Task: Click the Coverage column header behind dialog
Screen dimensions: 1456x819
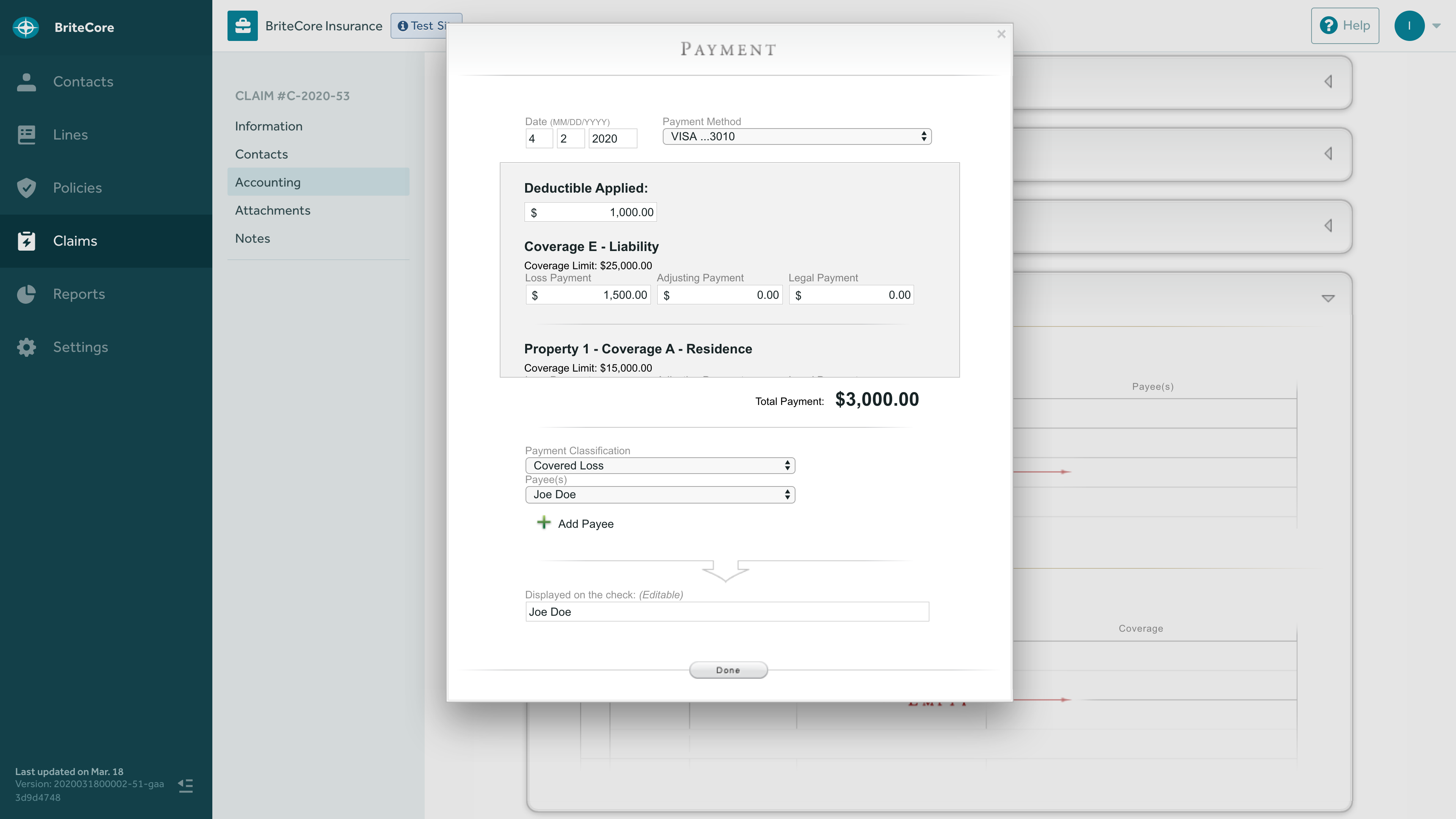Action: pos(1141,629)
